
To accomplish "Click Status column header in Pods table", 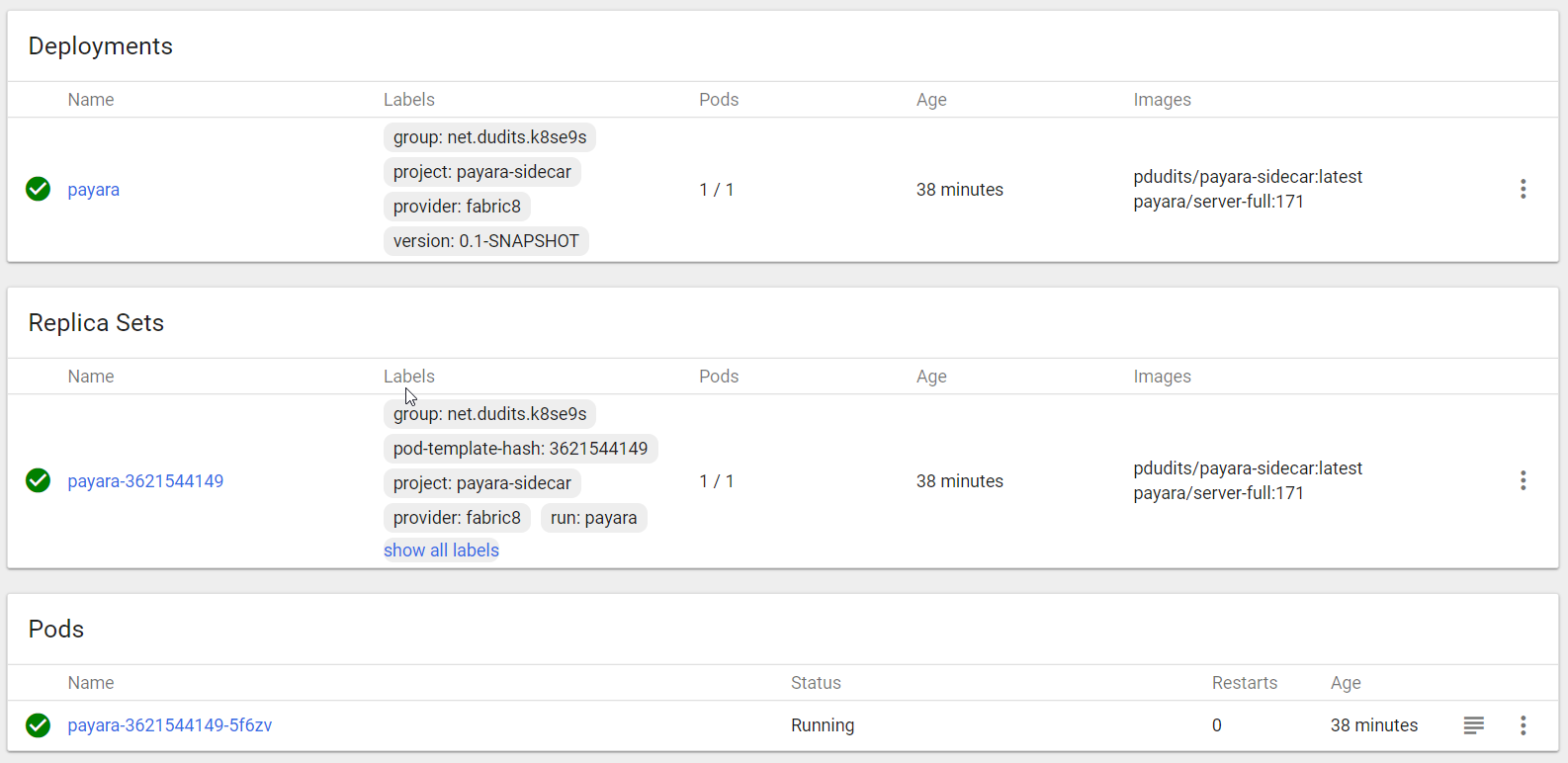I will pos(816,683).
